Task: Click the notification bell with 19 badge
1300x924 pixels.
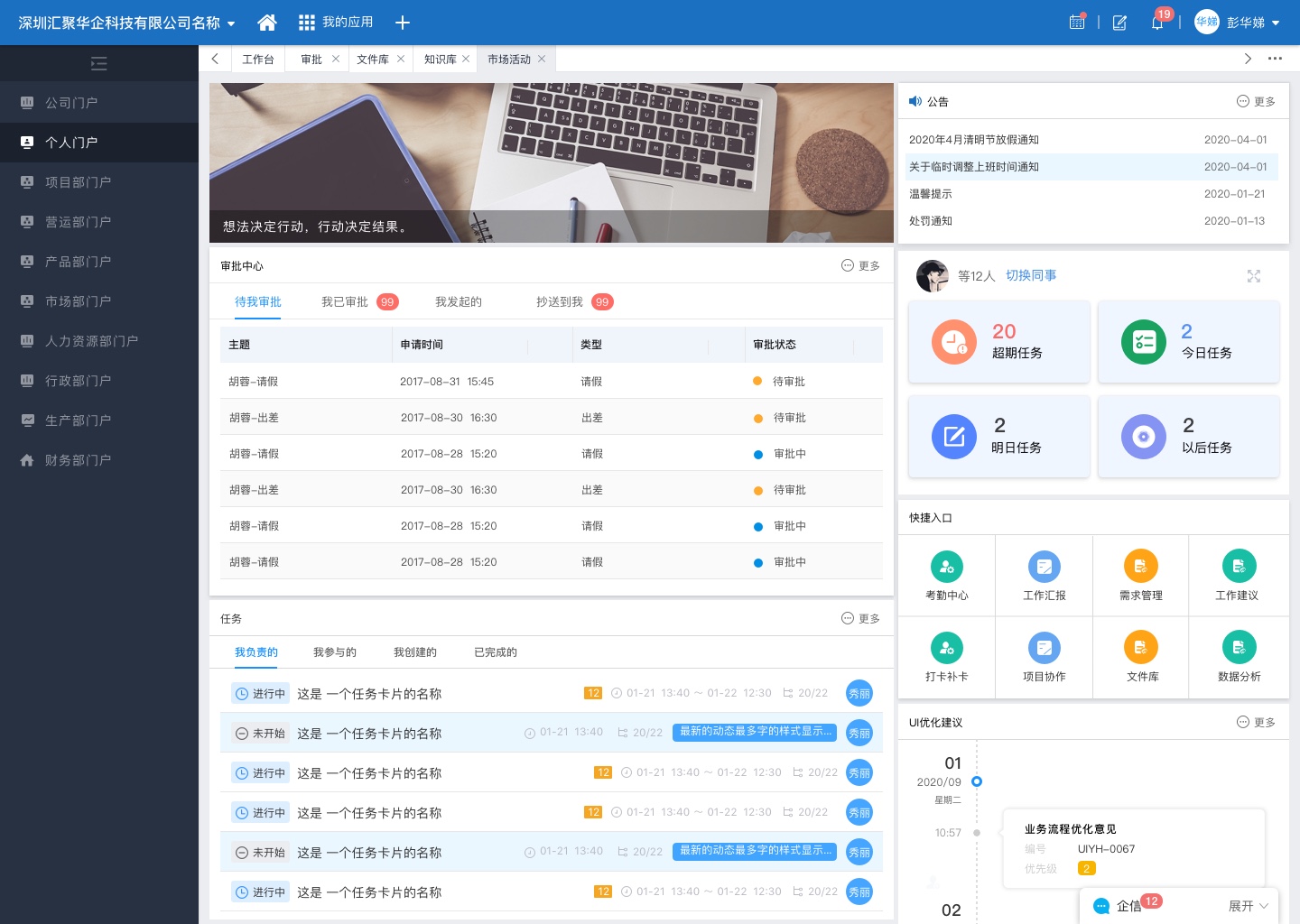Action: click(x=1156, y=23)
